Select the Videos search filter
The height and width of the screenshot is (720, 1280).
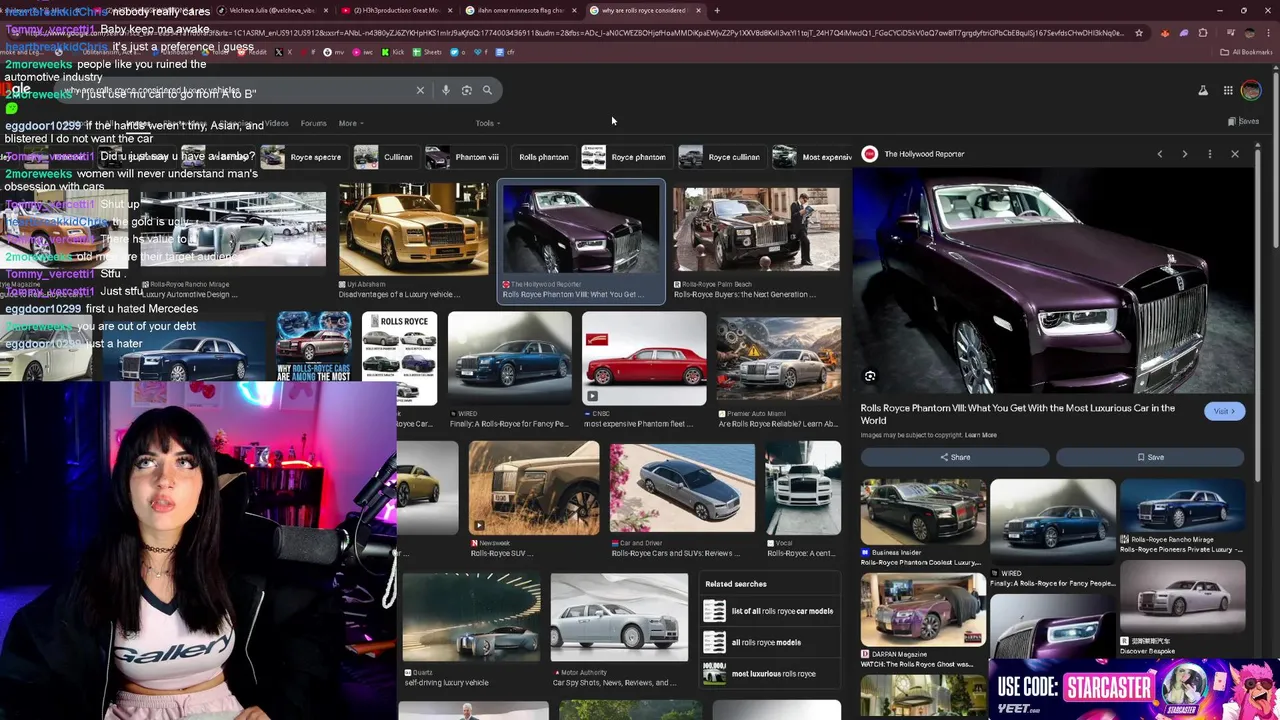click(x=276, y=123)
